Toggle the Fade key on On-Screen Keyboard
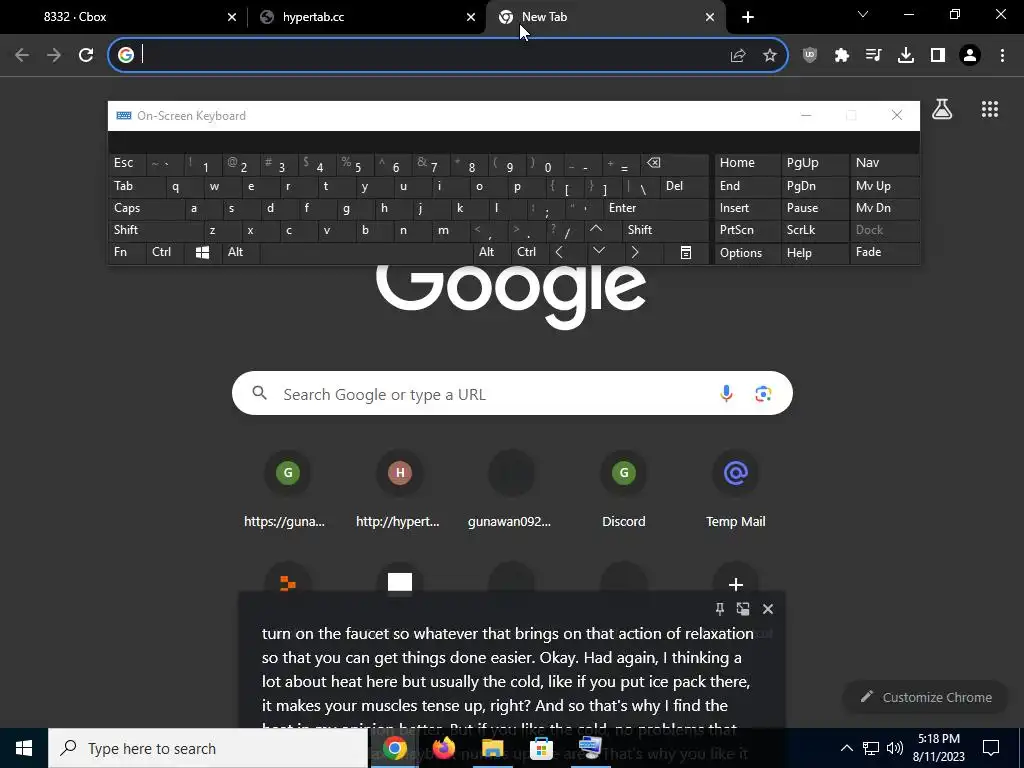The width and height of the screenshot is (1024, 768). [884, 252]
